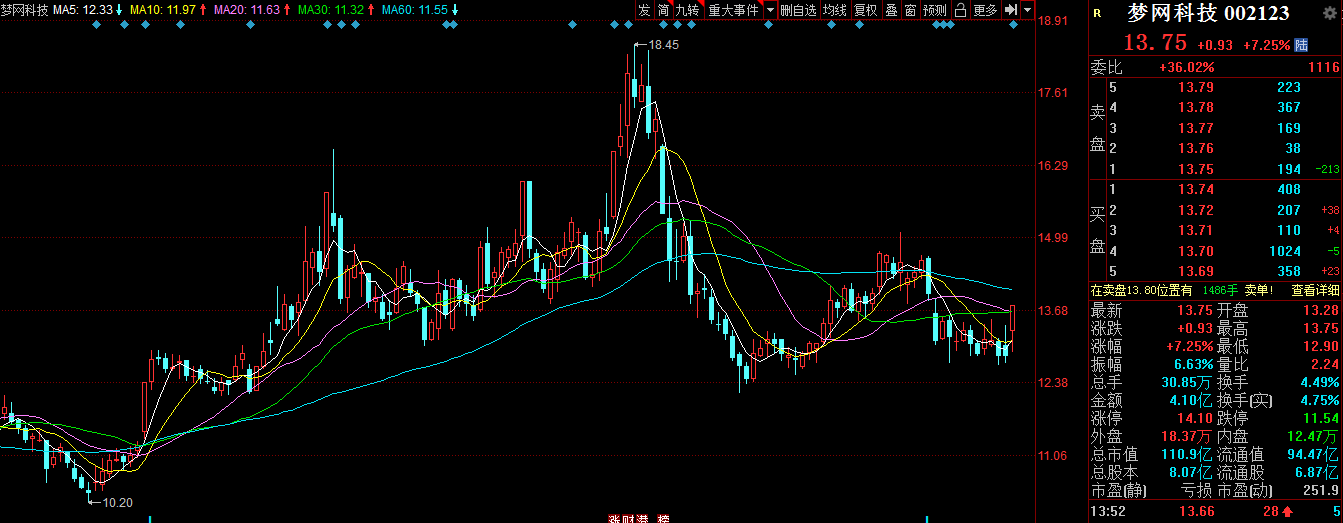Expand the dropdown next to 重大事件
The image size is (1343, 523).
tap(770, 10)
